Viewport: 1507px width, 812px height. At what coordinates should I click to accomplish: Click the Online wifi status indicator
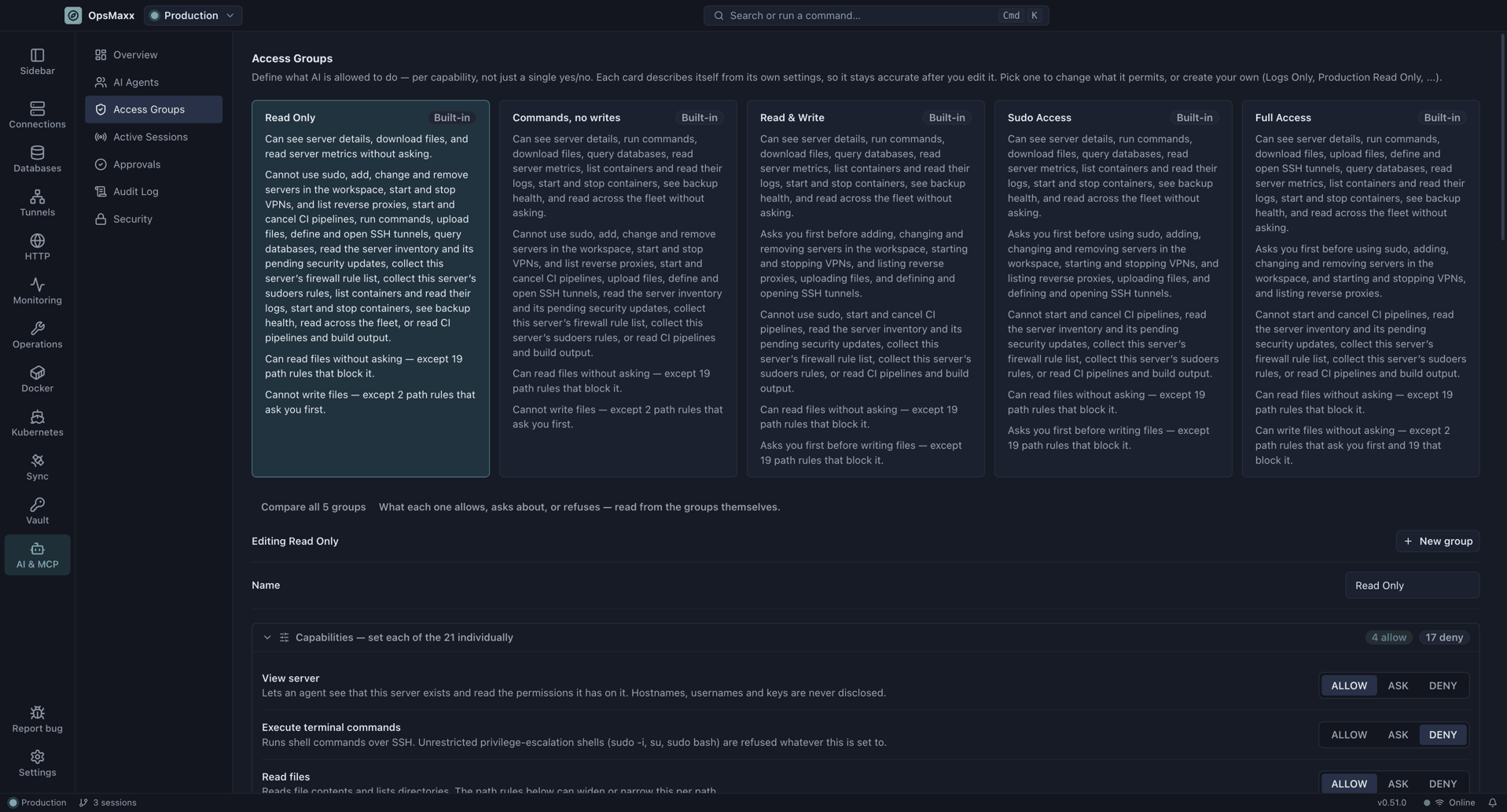(x=1439, y=803)
